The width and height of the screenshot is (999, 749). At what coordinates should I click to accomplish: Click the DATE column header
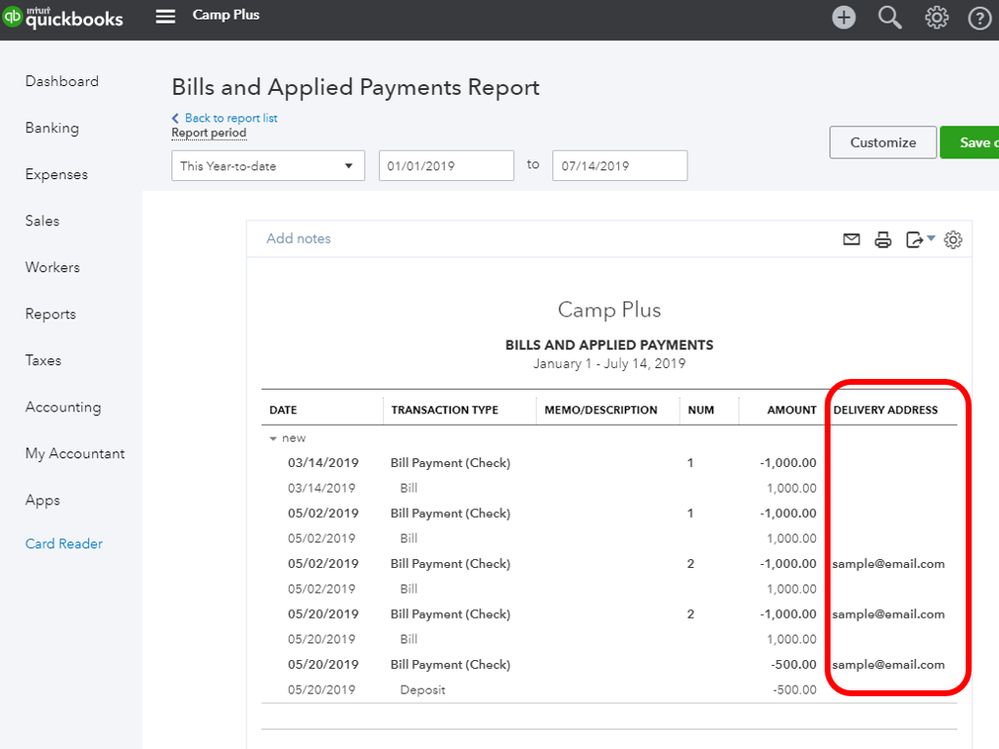[x=283, y=410]
